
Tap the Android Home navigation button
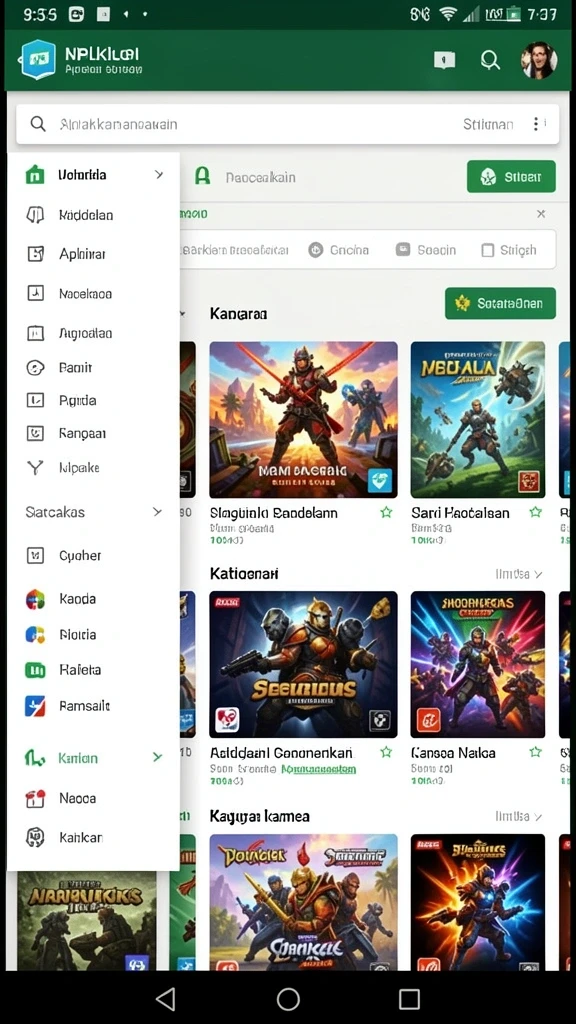coord(288,999)
